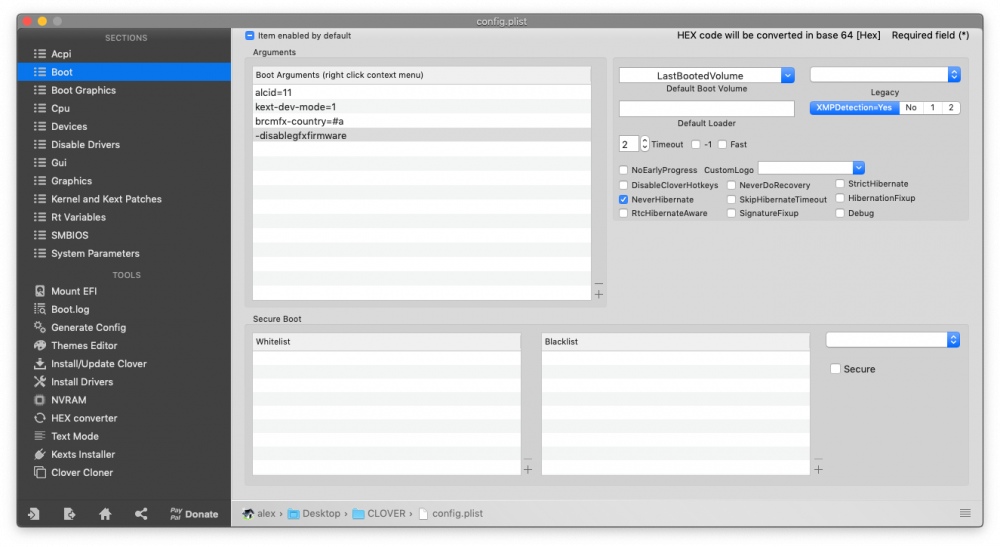The width and height of the screenshot is (1000, 547).
Task: Click the Desktop folder icon in path bar
Action: (293, 514)
